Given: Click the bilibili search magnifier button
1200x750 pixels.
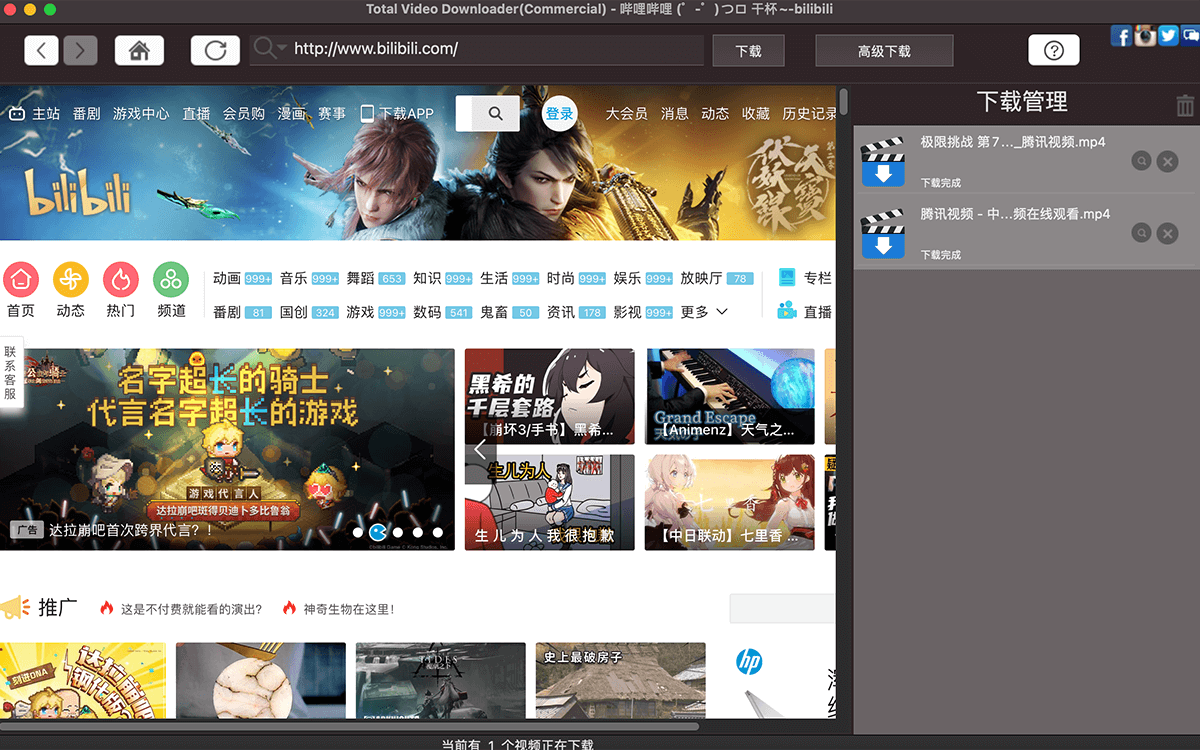Looking at the screenshot, I should point(495,114).
